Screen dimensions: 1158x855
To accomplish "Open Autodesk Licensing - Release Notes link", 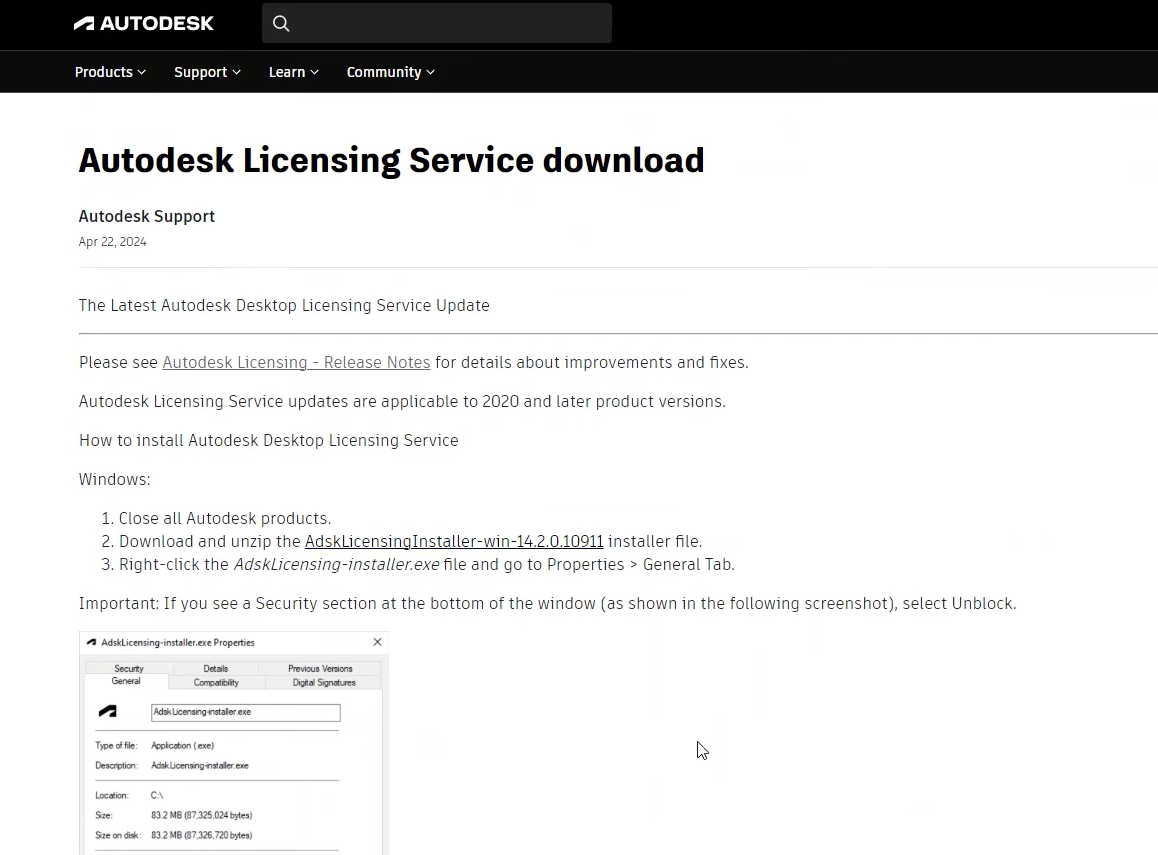I will 296,362.
